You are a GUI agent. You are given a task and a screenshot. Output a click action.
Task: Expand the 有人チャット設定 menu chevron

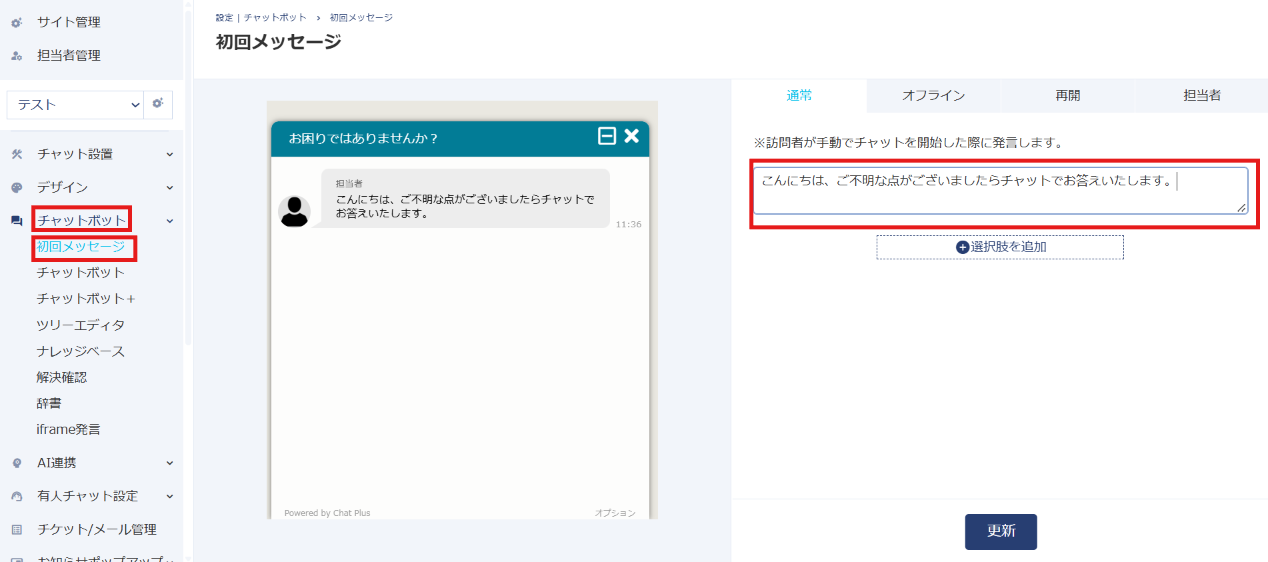(169, 496)
